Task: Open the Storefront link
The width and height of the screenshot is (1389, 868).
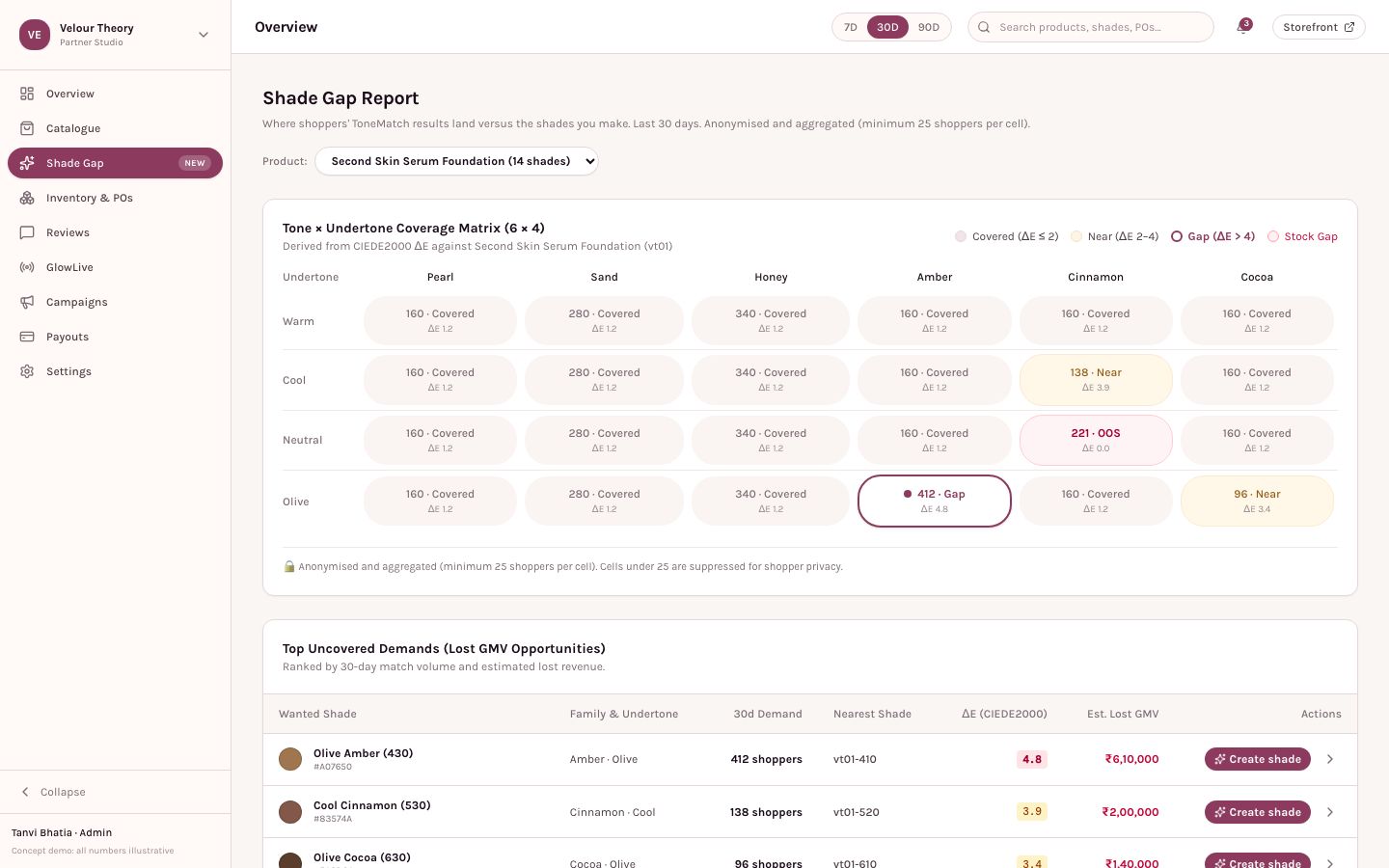Action: tap(1319, 27)
